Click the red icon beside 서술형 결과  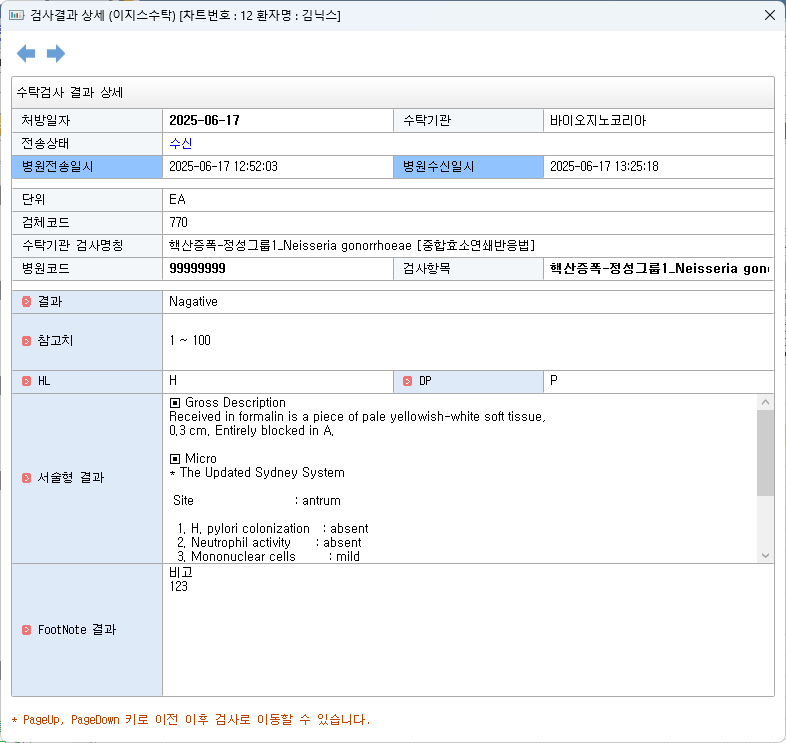pyautogui.click(x=27, y=478)
